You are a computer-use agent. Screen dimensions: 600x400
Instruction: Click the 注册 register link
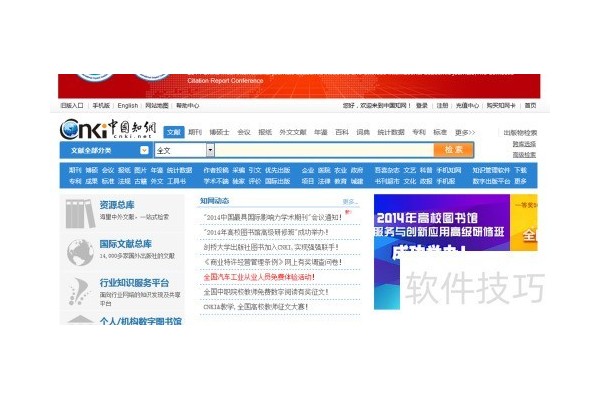(442, 105)
